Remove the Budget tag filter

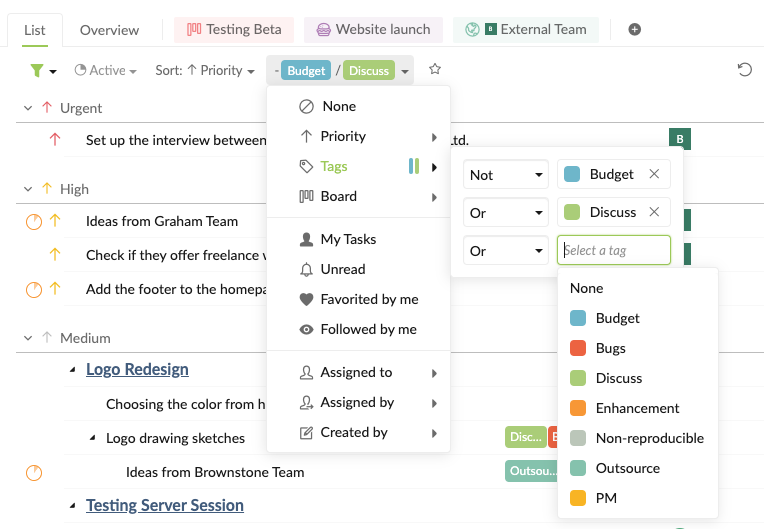tap(654, 174)
